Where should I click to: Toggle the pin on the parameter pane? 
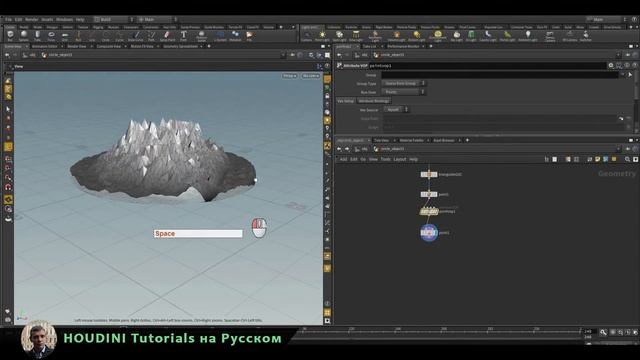pos(628,55)
